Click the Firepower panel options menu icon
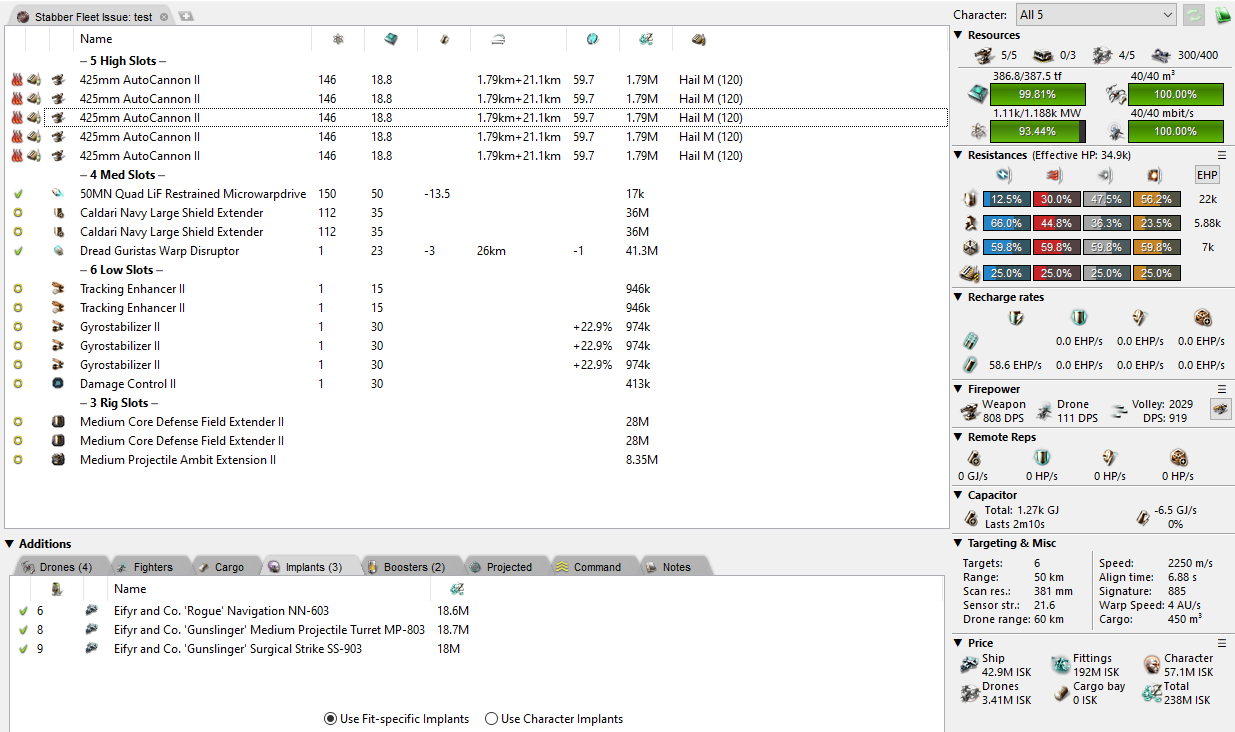This screenshot has width=1235, height=732. pyautogui.click(x=1221, y=389)
